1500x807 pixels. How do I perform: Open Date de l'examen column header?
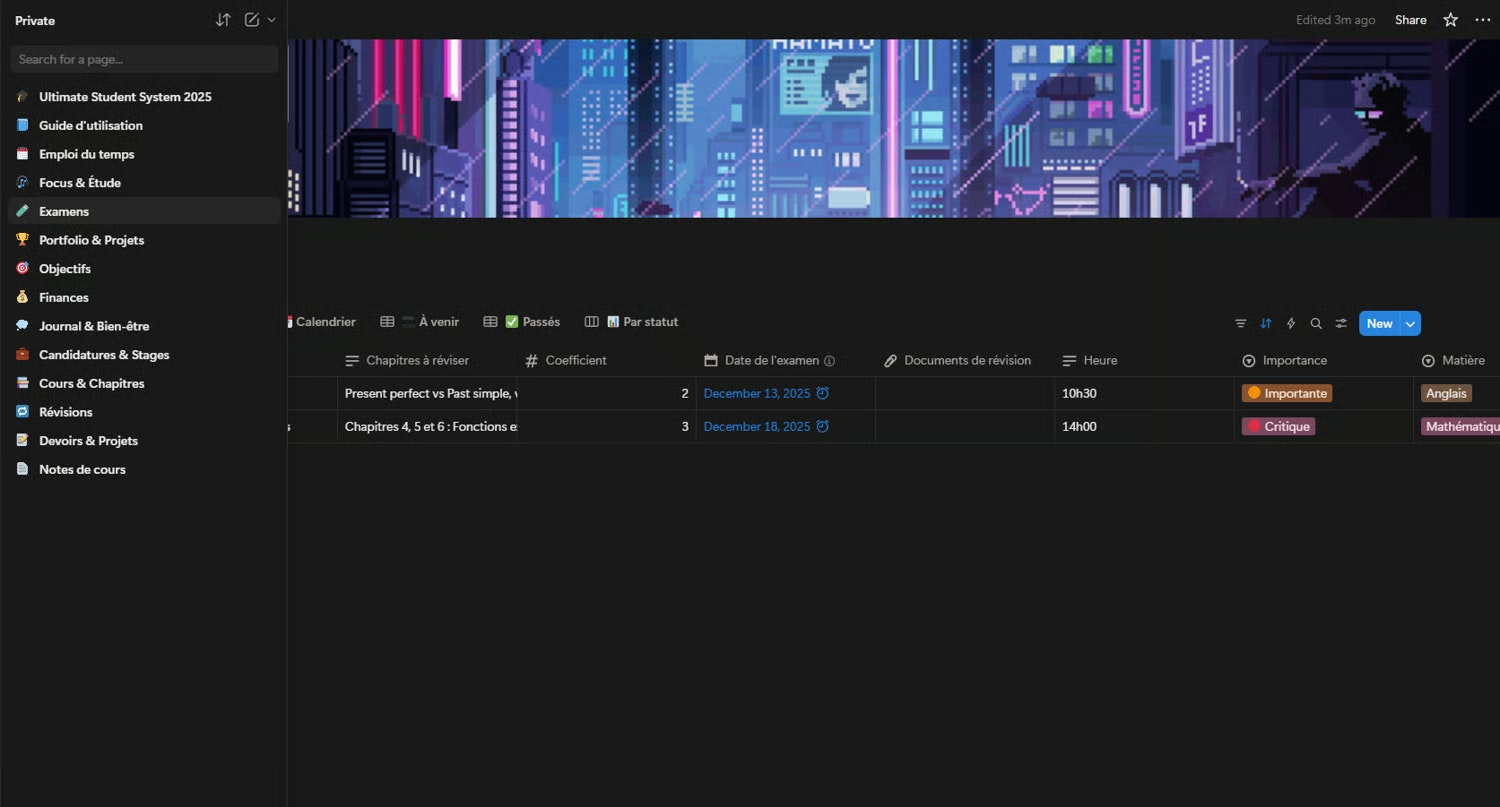(x=786, y=360)
